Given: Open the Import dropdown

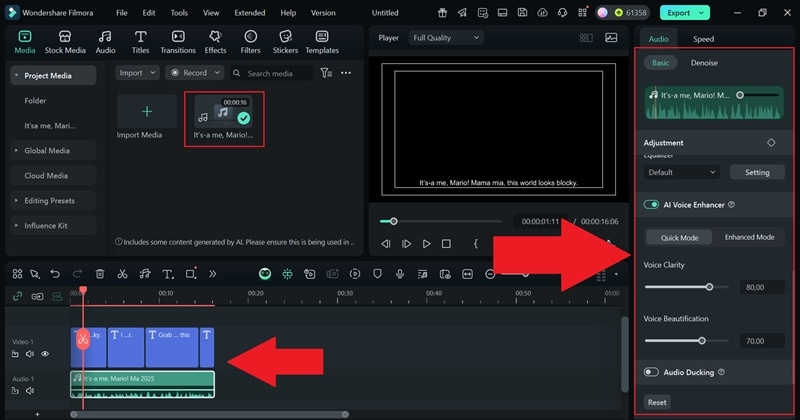Looking at the screenshot, I should pos(137,73).
